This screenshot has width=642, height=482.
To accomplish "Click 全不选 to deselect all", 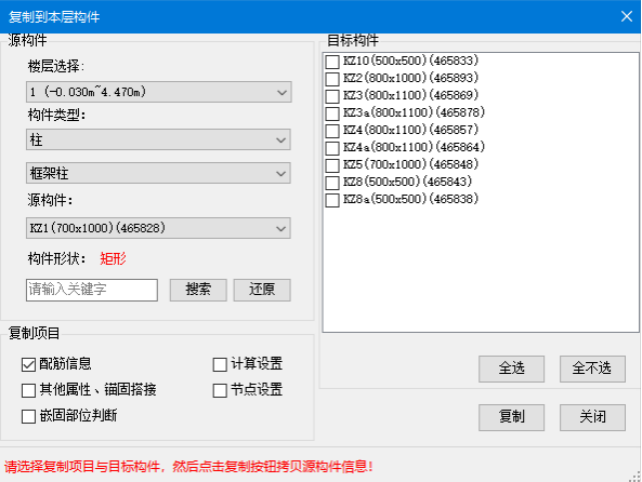I will [x=592, y=368].
